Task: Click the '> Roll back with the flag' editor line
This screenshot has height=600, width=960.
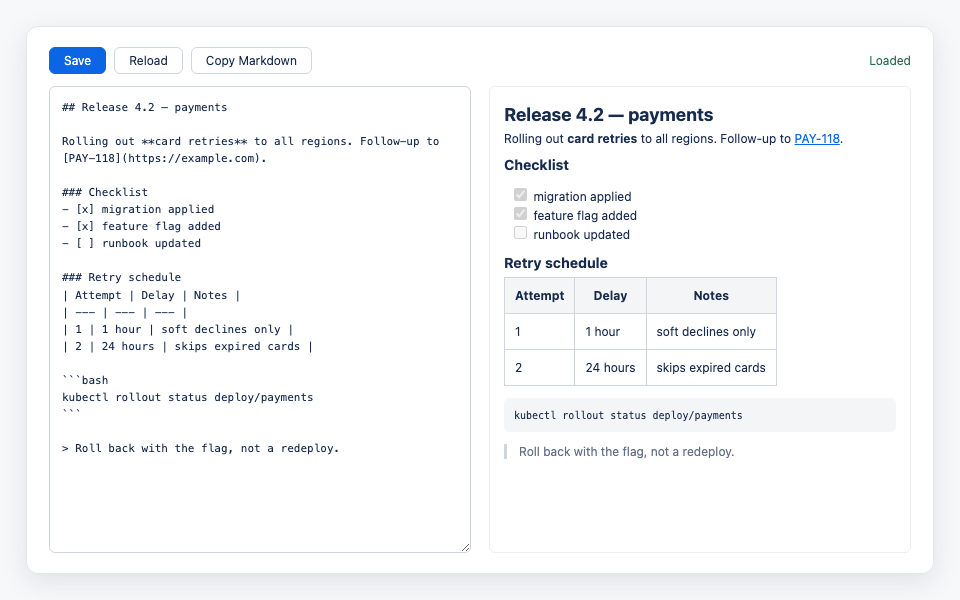Action: (x=200, y=448)
